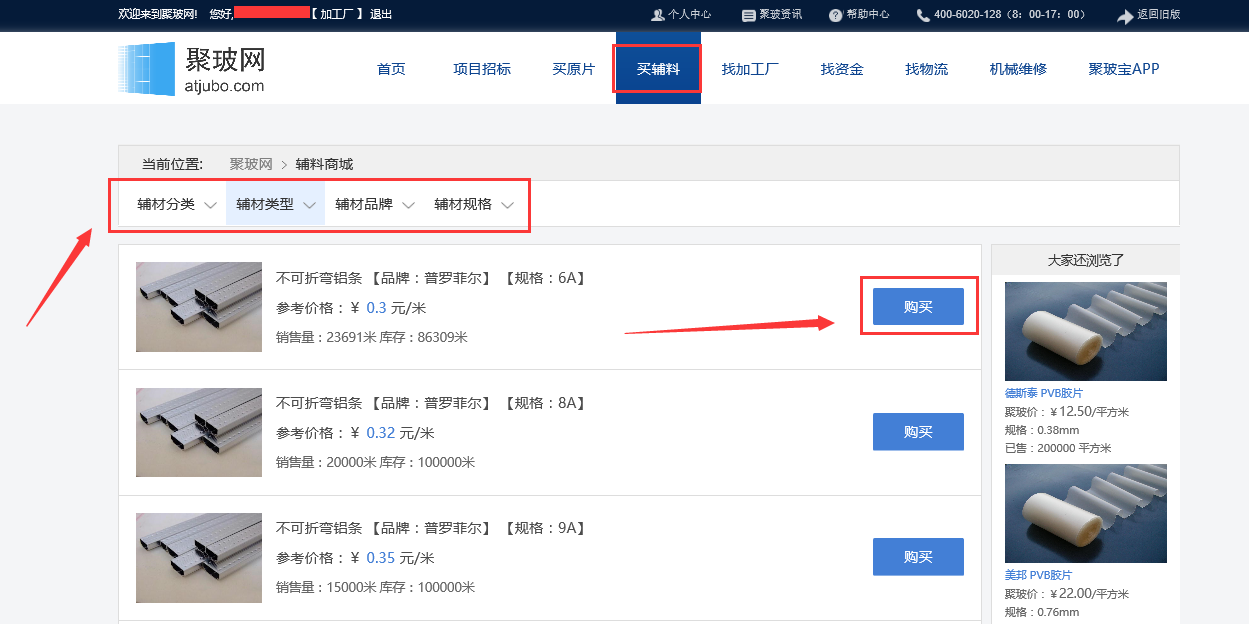Open 项目招标 navigation item
The width and height of the screenshot is (1249, 624).
coord(482,69)
